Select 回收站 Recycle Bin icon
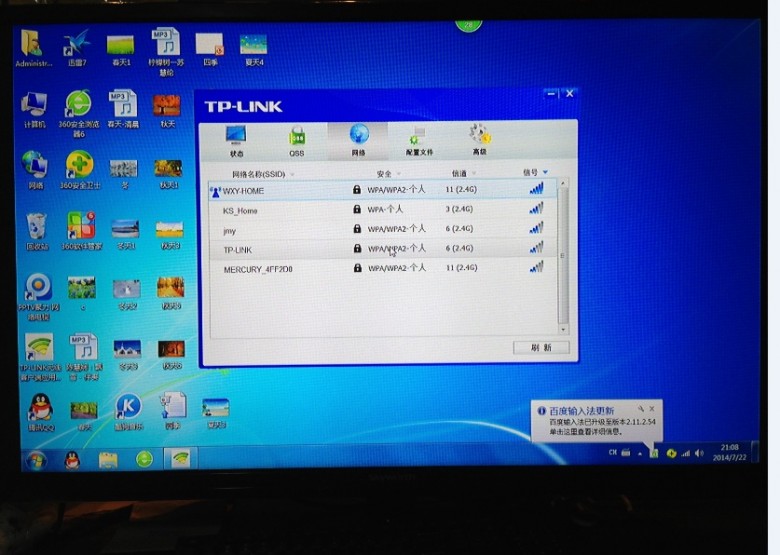Image resolution: width=780 pixels, height=555 pixels. click(37, 232)
